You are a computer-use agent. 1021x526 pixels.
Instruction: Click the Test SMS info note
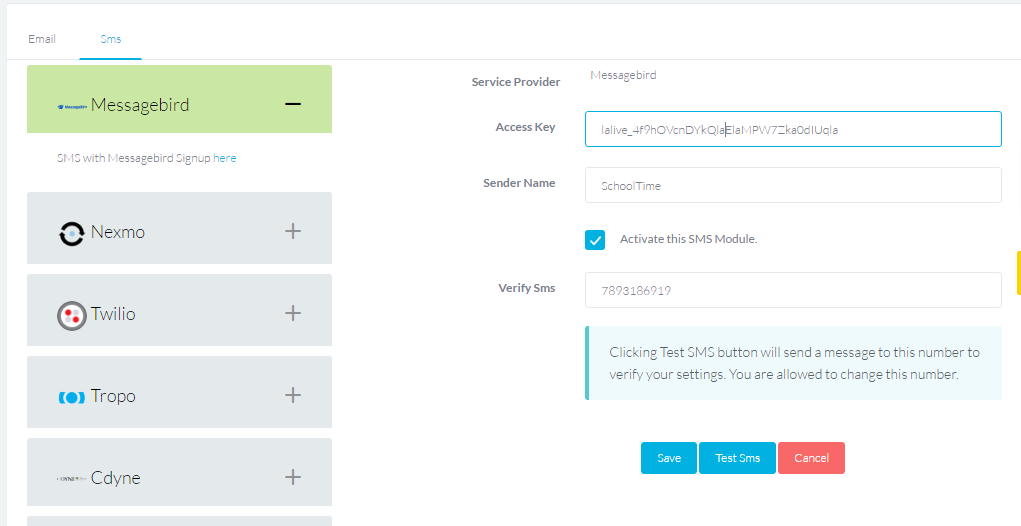point(793,363)
